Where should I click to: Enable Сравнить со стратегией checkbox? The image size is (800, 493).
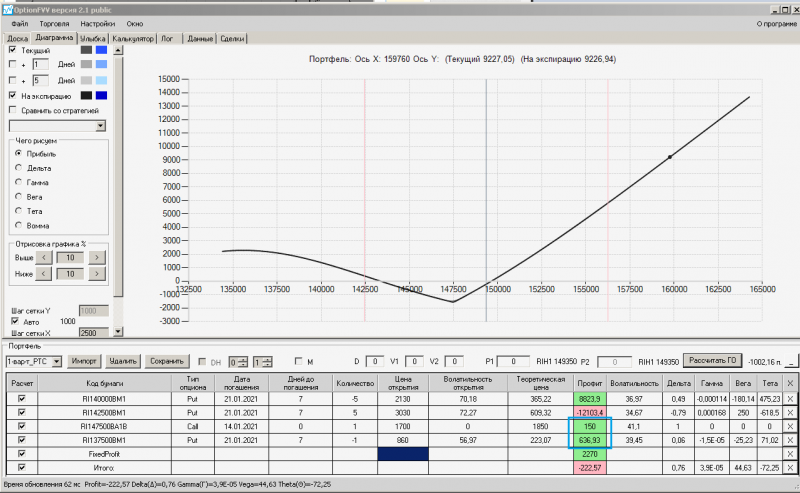coord(13,110)
